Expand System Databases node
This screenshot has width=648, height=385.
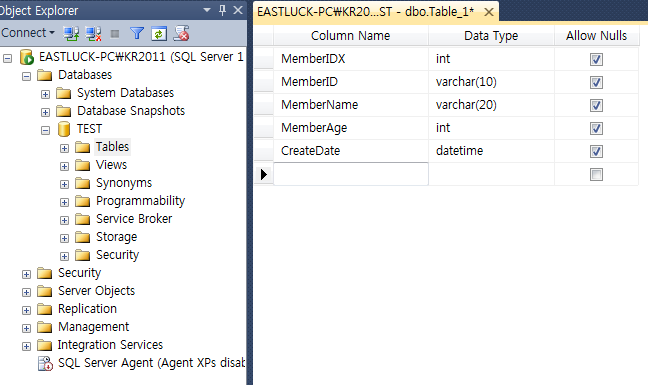click(45, 95)
